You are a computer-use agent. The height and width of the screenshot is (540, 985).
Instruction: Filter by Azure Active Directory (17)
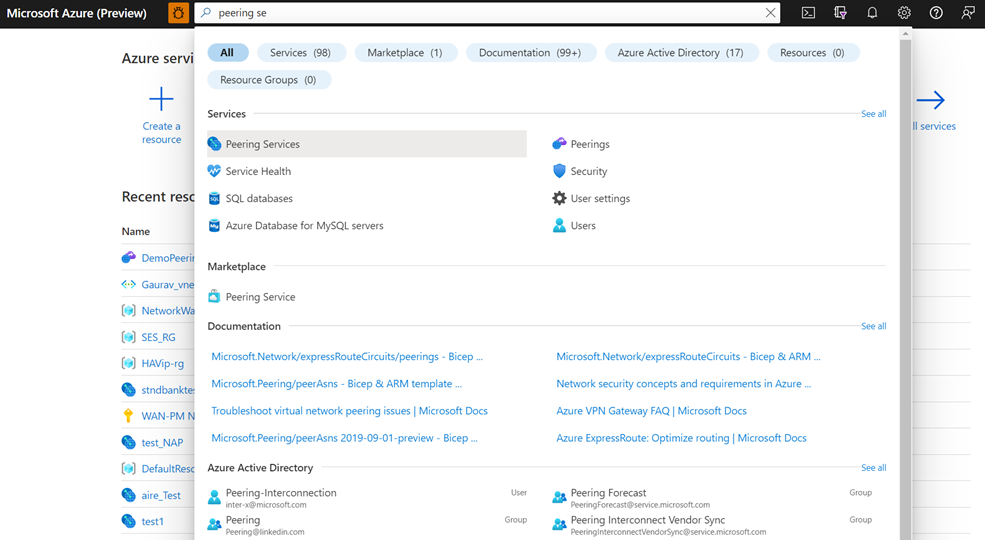click(681, 53)
